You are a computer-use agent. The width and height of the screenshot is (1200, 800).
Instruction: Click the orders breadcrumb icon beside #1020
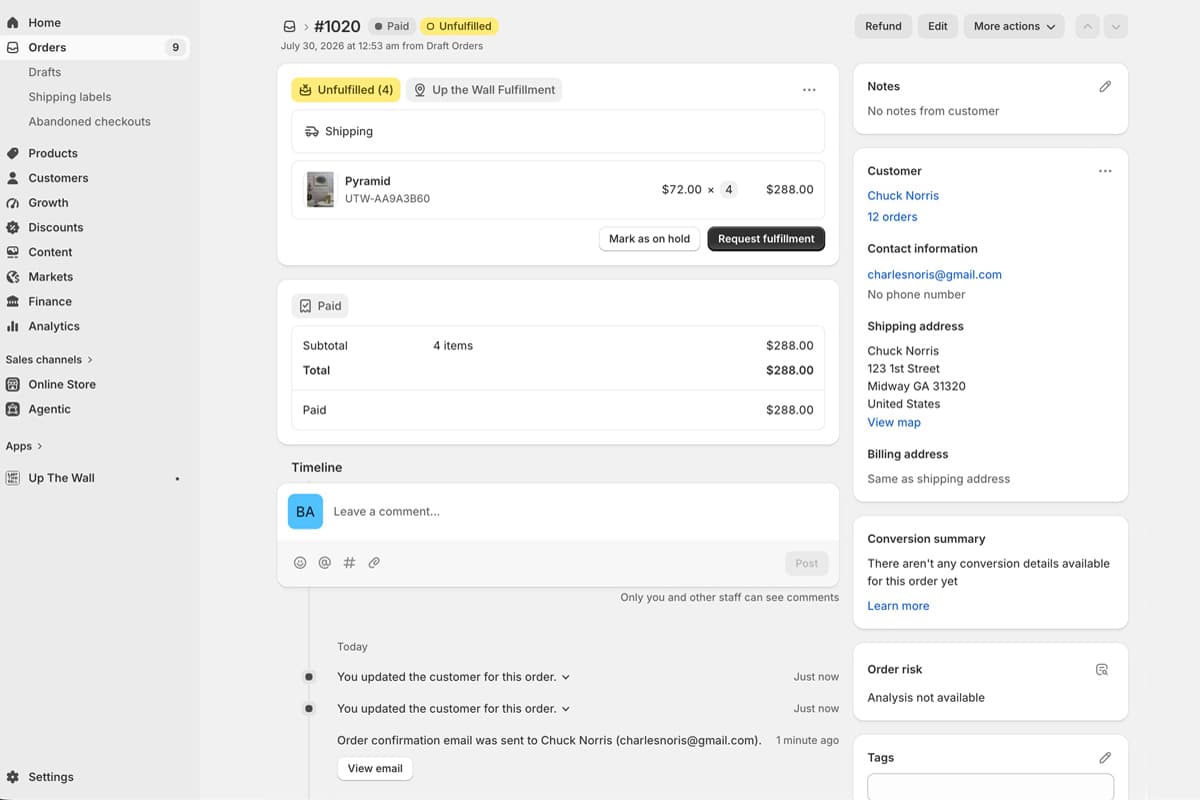click(290, 27)
